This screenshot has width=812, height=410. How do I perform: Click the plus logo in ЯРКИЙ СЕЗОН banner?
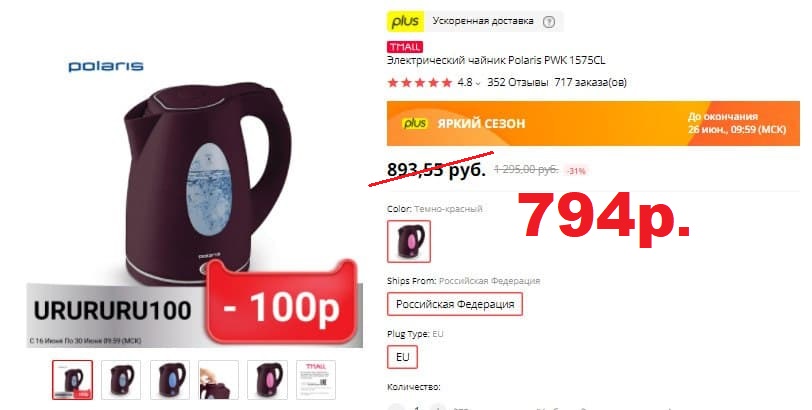[x=415, y=123]
